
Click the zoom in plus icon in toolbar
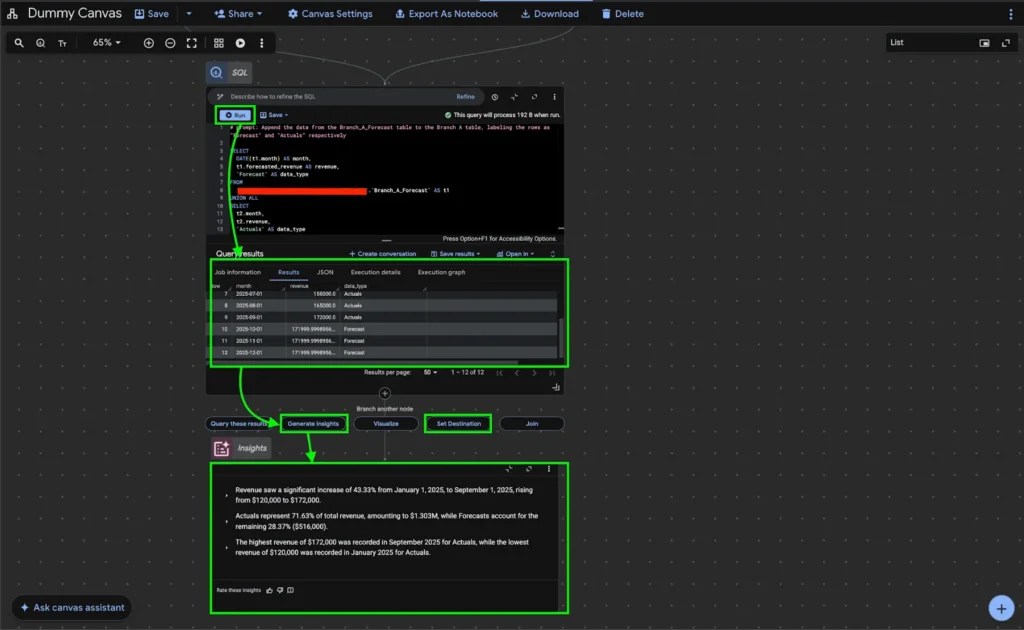click(149, 43)
